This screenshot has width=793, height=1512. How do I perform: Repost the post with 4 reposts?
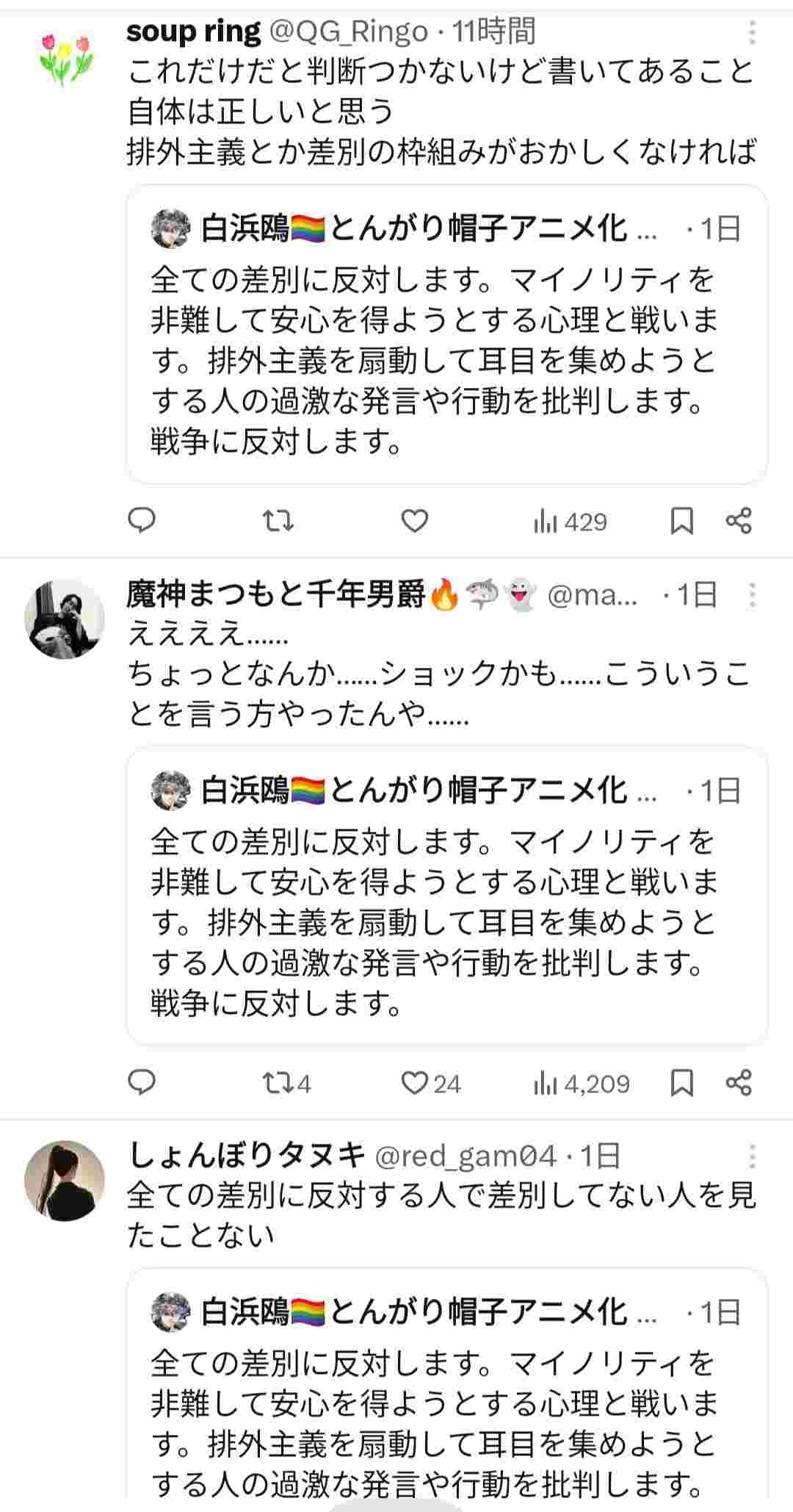[286, 1084]
